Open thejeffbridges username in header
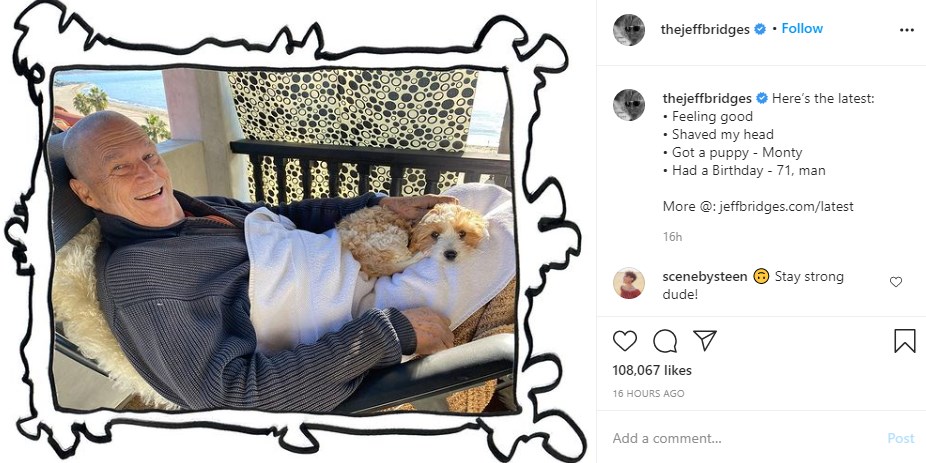The width and height of the screenshot is (926, 463). (705, 30)
